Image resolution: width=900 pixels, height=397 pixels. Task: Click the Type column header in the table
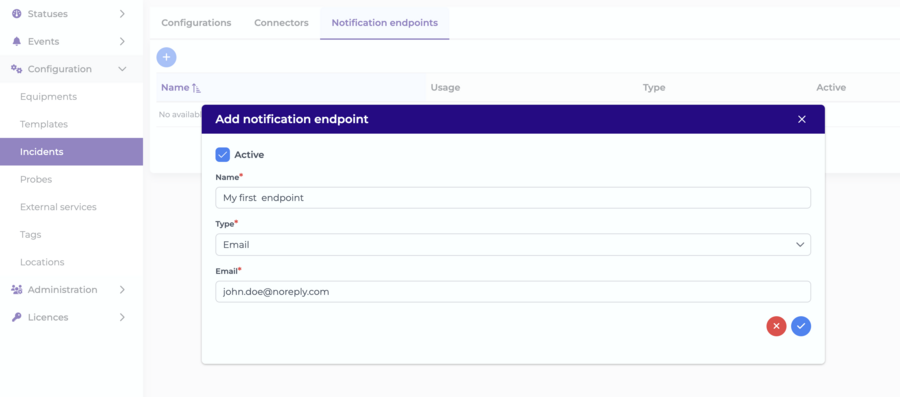[654, 88]
